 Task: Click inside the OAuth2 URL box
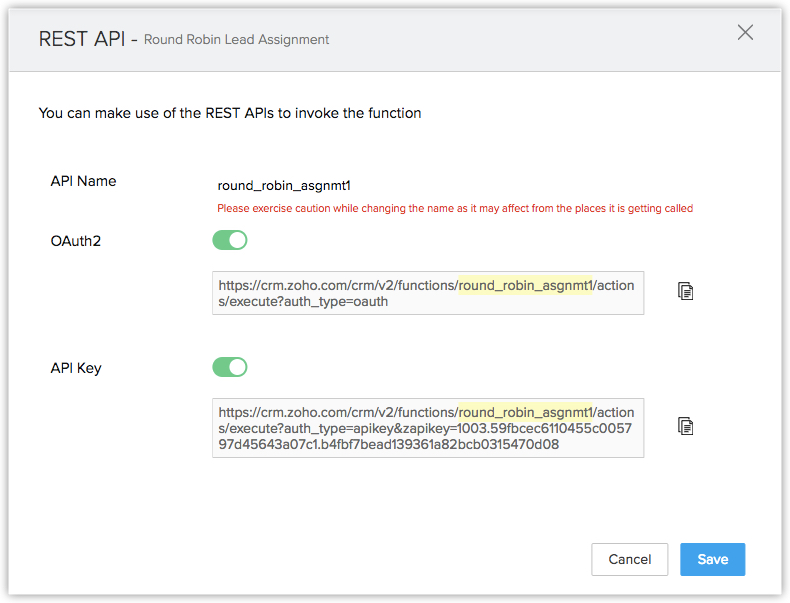[x=427, y=293]
